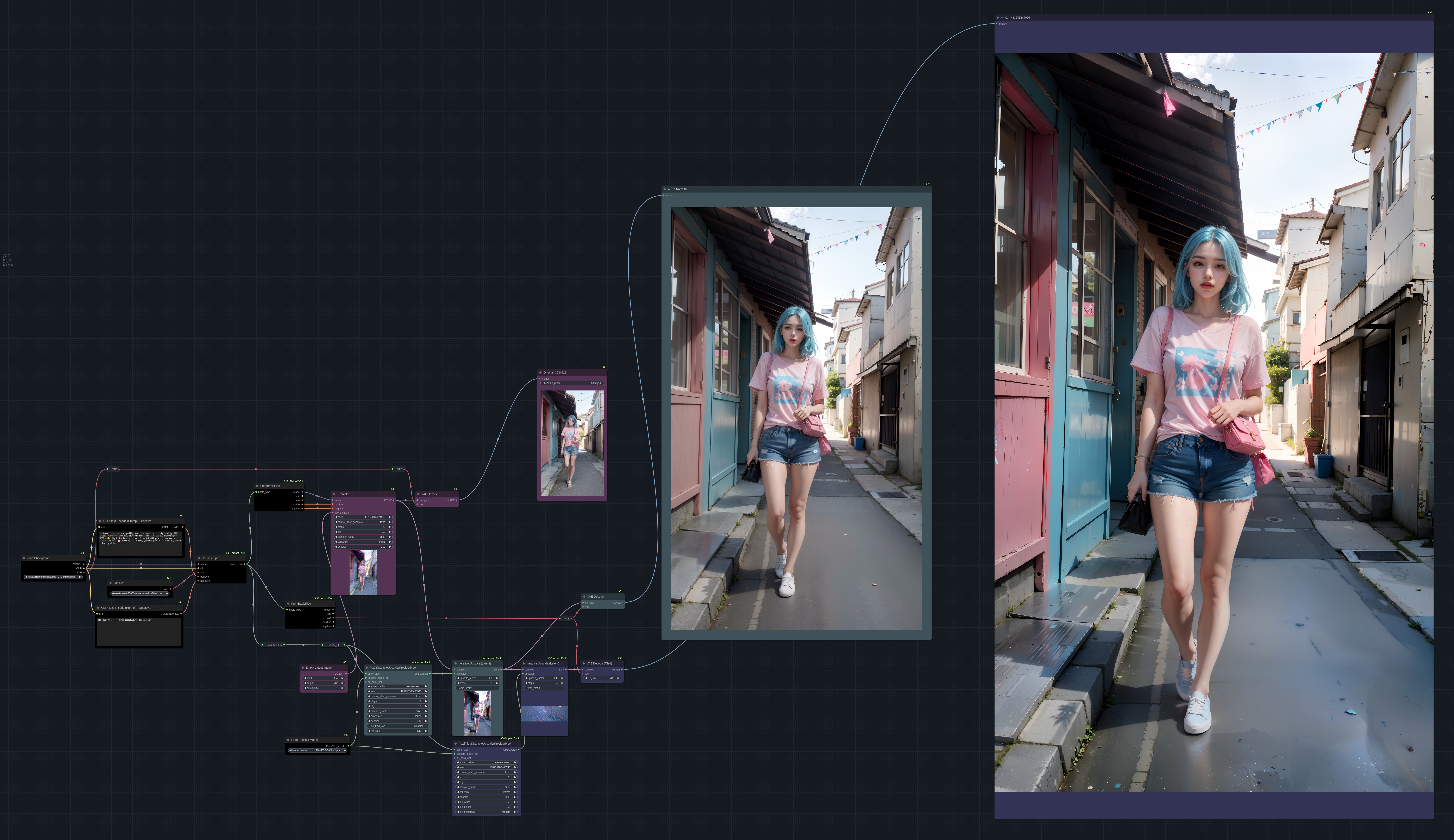Click the positive prompt text box

(140, 544)
